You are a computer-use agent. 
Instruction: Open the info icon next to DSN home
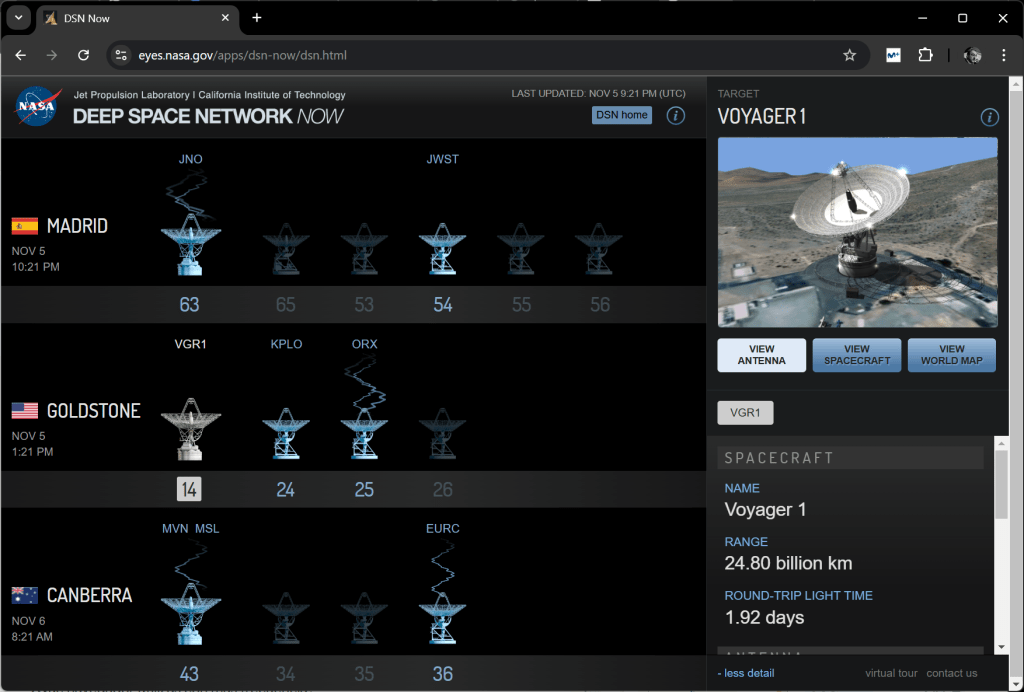click(676, 115)
